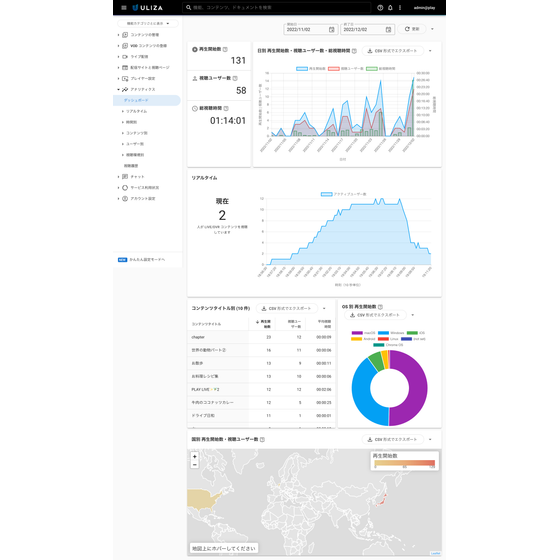This screenshot has height=560, width=560.
Task: Open info tooltip beside 国別 再生開始数 title
Action: 262,439
